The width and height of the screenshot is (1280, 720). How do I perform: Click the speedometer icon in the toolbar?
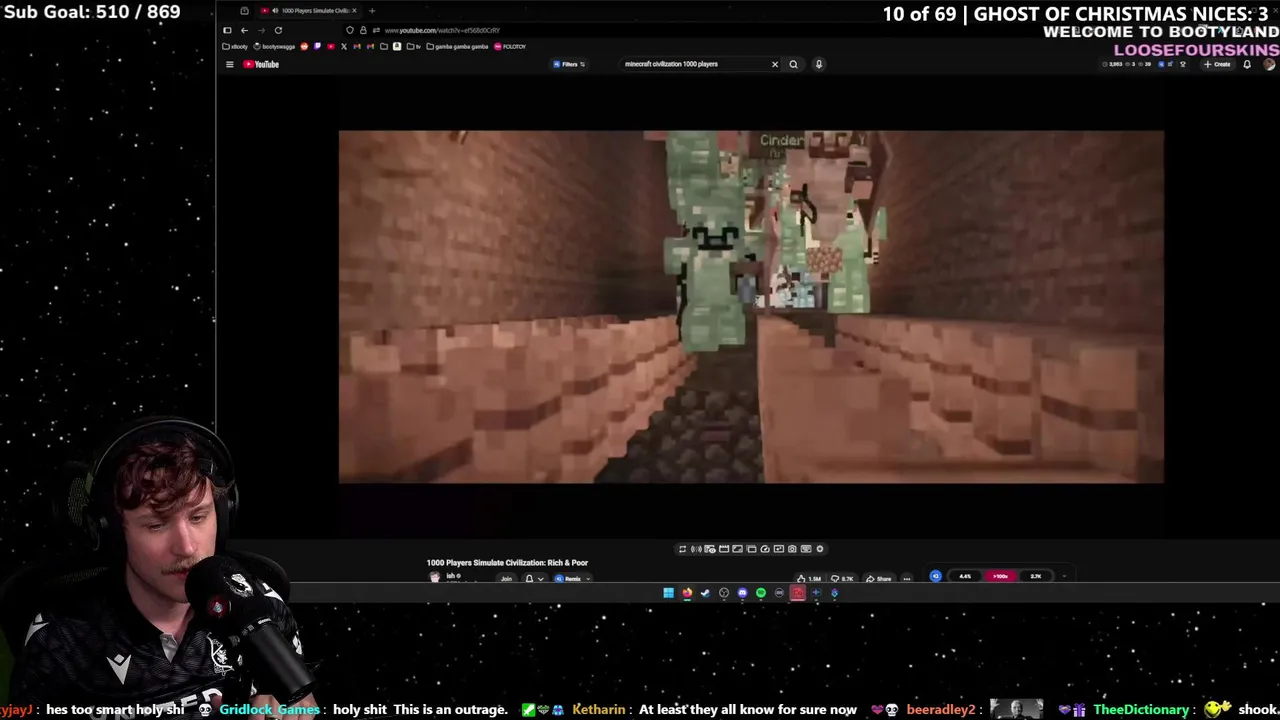(x=765, y=549)
